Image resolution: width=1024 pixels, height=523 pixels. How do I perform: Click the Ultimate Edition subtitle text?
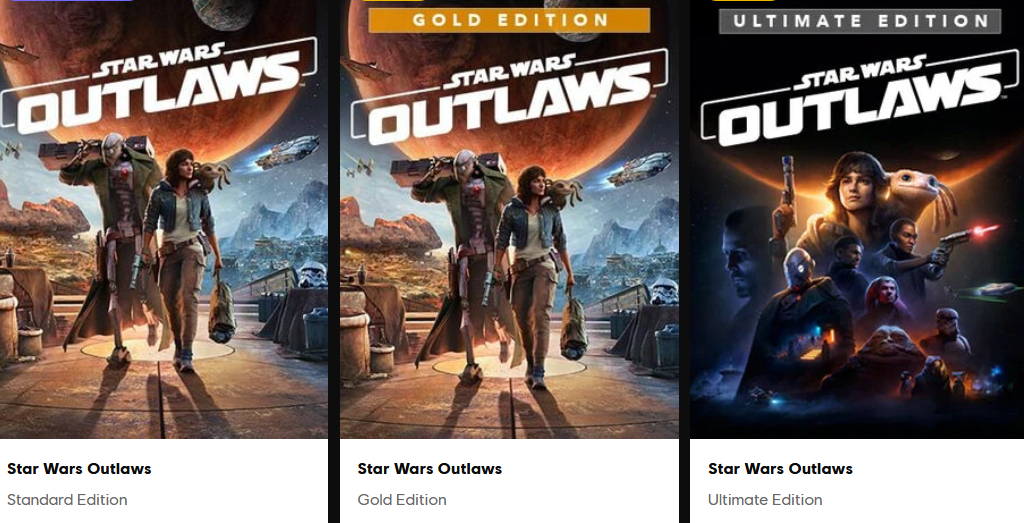tap(765, 500)
